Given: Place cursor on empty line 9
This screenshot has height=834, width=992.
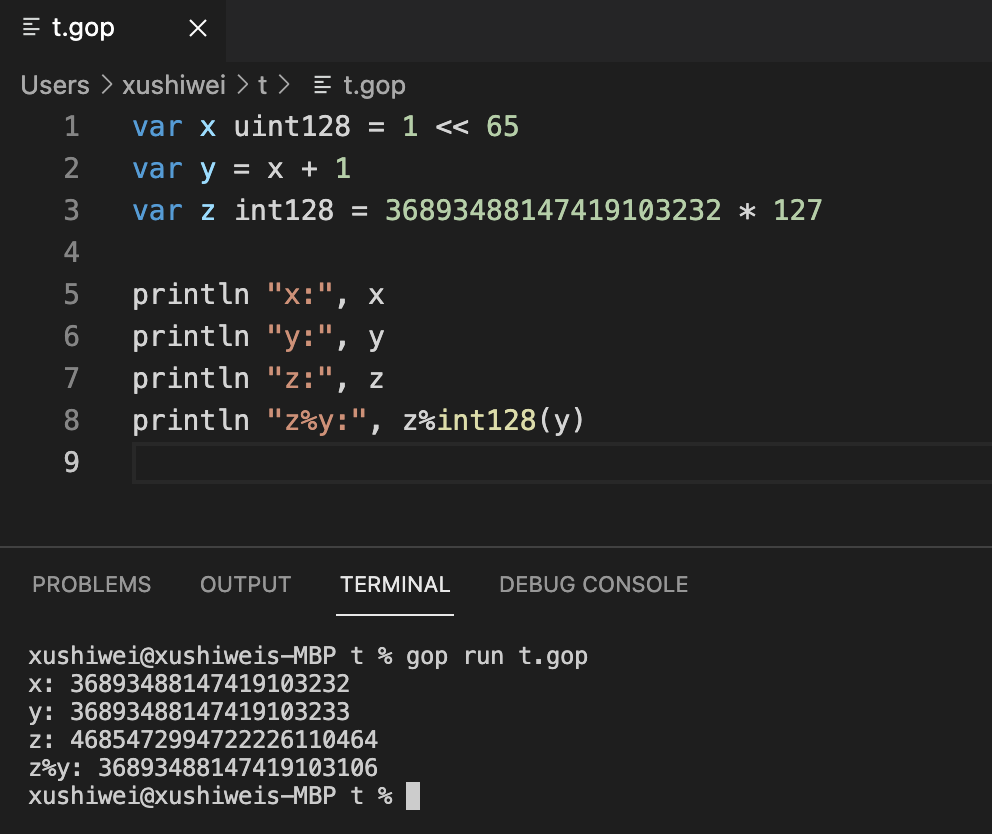Looking at the screenshot, I should coord(562,463).
